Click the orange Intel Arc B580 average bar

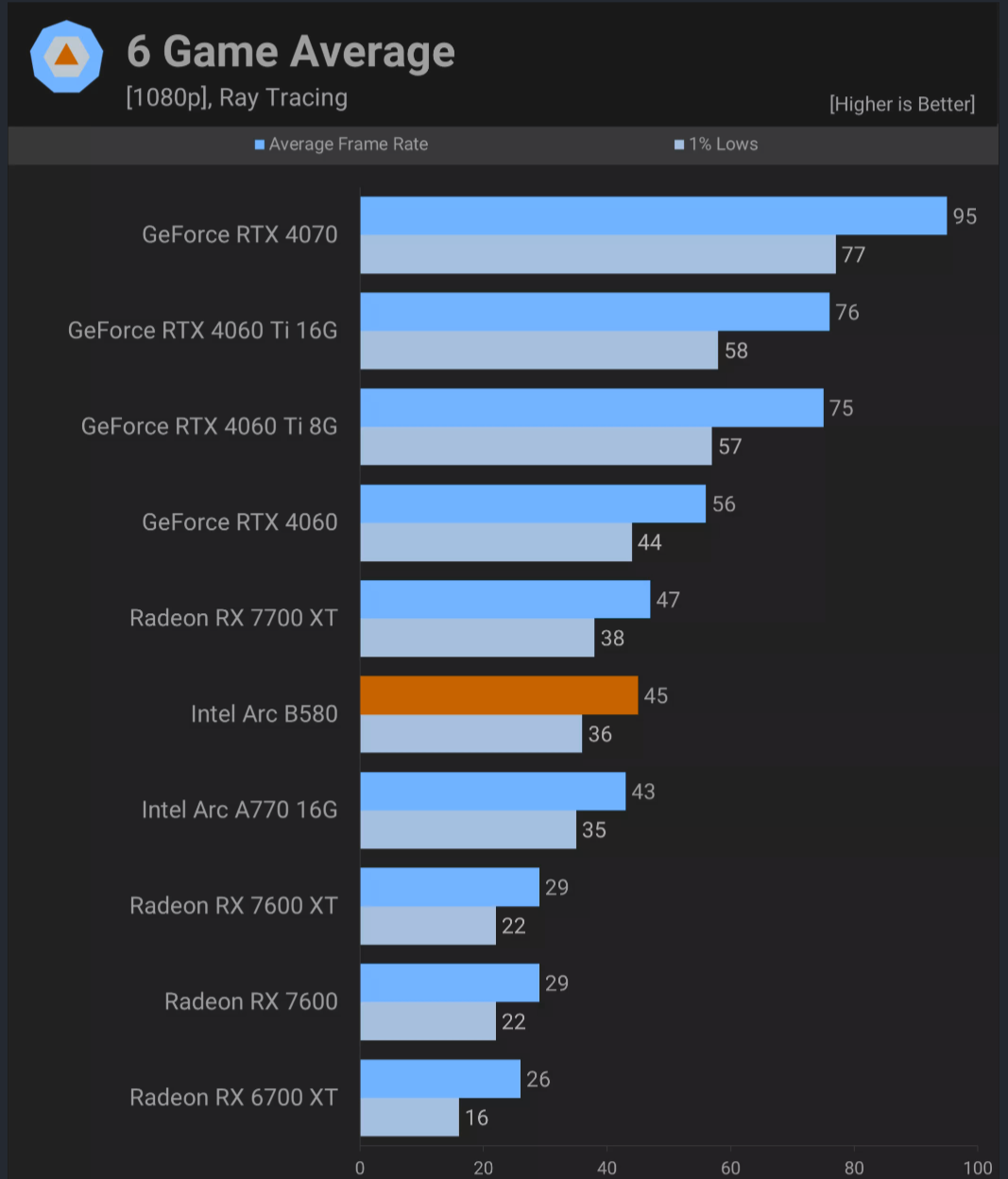499,695
